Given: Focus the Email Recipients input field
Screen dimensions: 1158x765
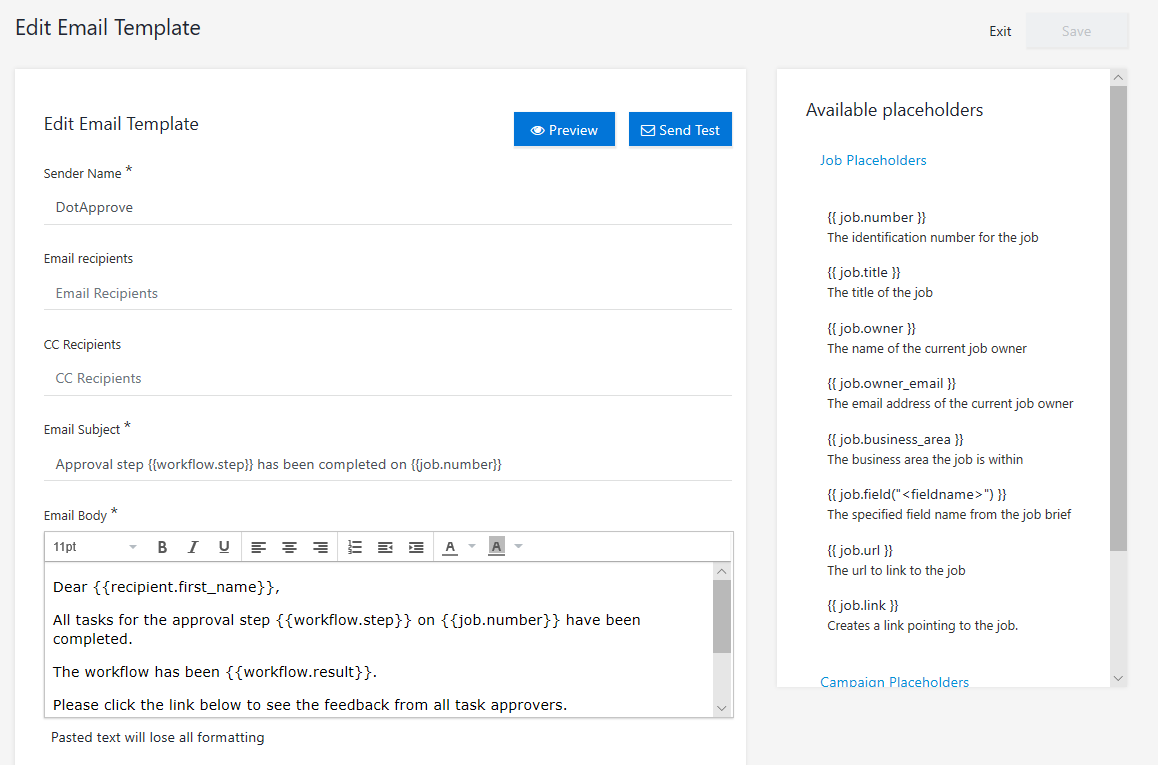Looking at the screenshot, I should (x=388, y=293).
